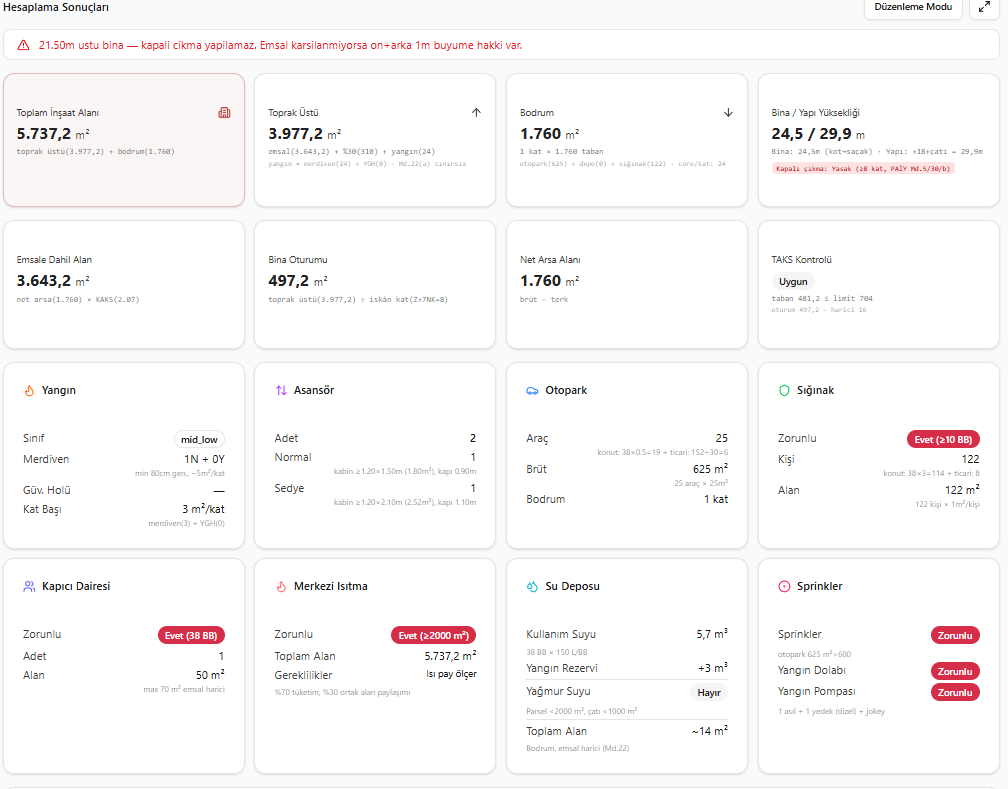
Task: Click the 3.977,2 m² Toprak Üstü value
Action: [x=305, y=134]
